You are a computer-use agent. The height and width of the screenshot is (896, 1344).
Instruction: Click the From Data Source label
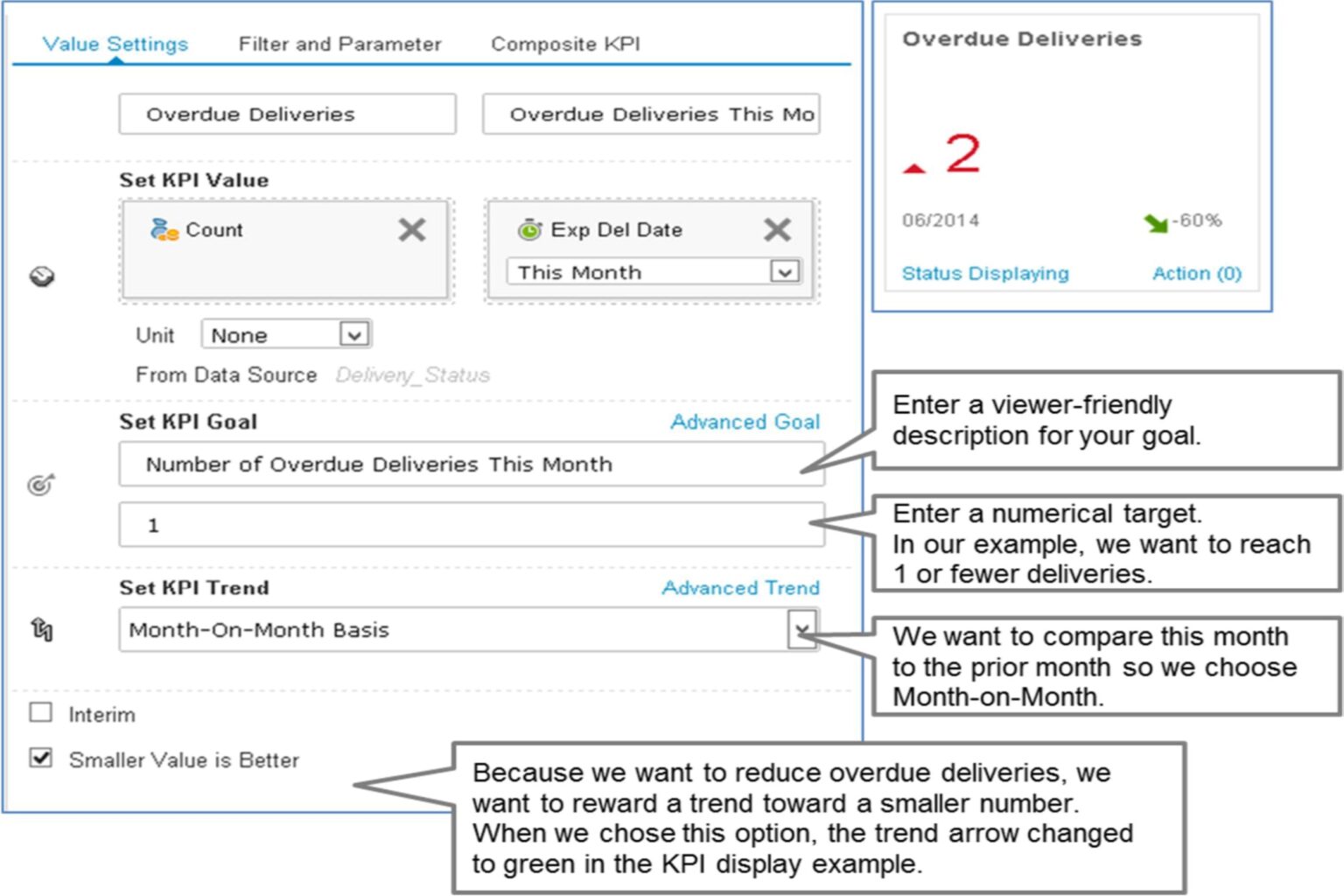click(x=226, y=375)
